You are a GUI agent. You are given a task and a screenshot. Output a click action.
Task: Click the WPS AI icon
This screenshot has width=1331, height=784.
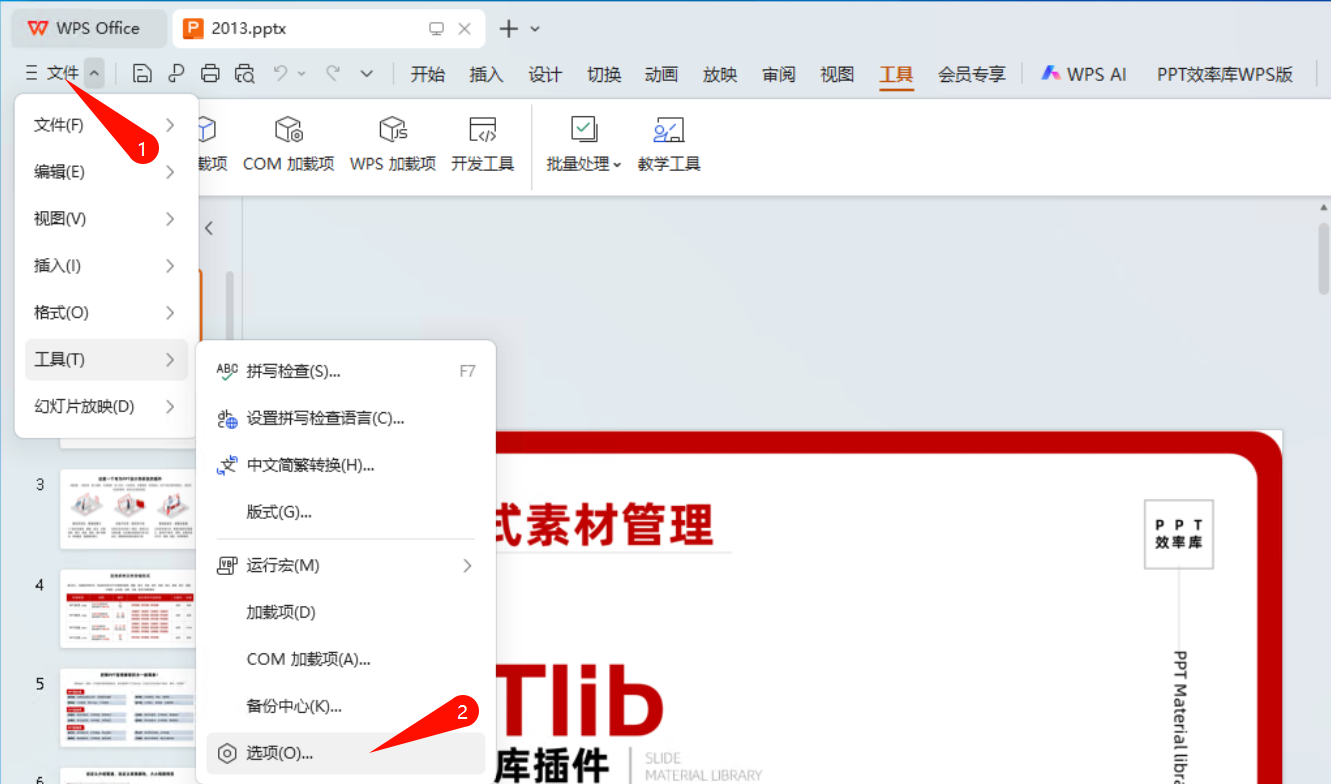[1050, 73]
